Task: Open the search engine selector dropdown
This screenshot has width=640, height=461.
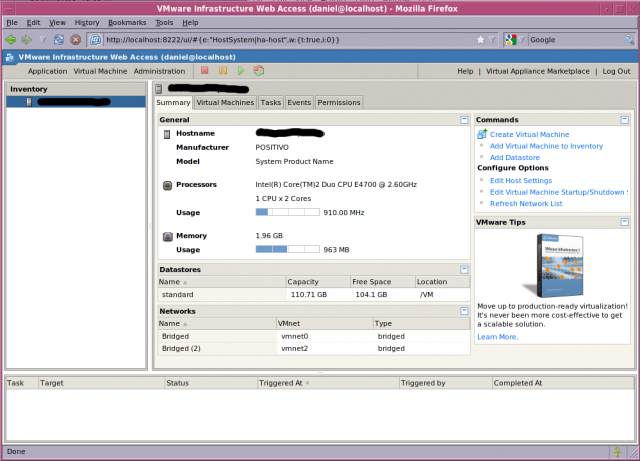Action: [522, 40]
